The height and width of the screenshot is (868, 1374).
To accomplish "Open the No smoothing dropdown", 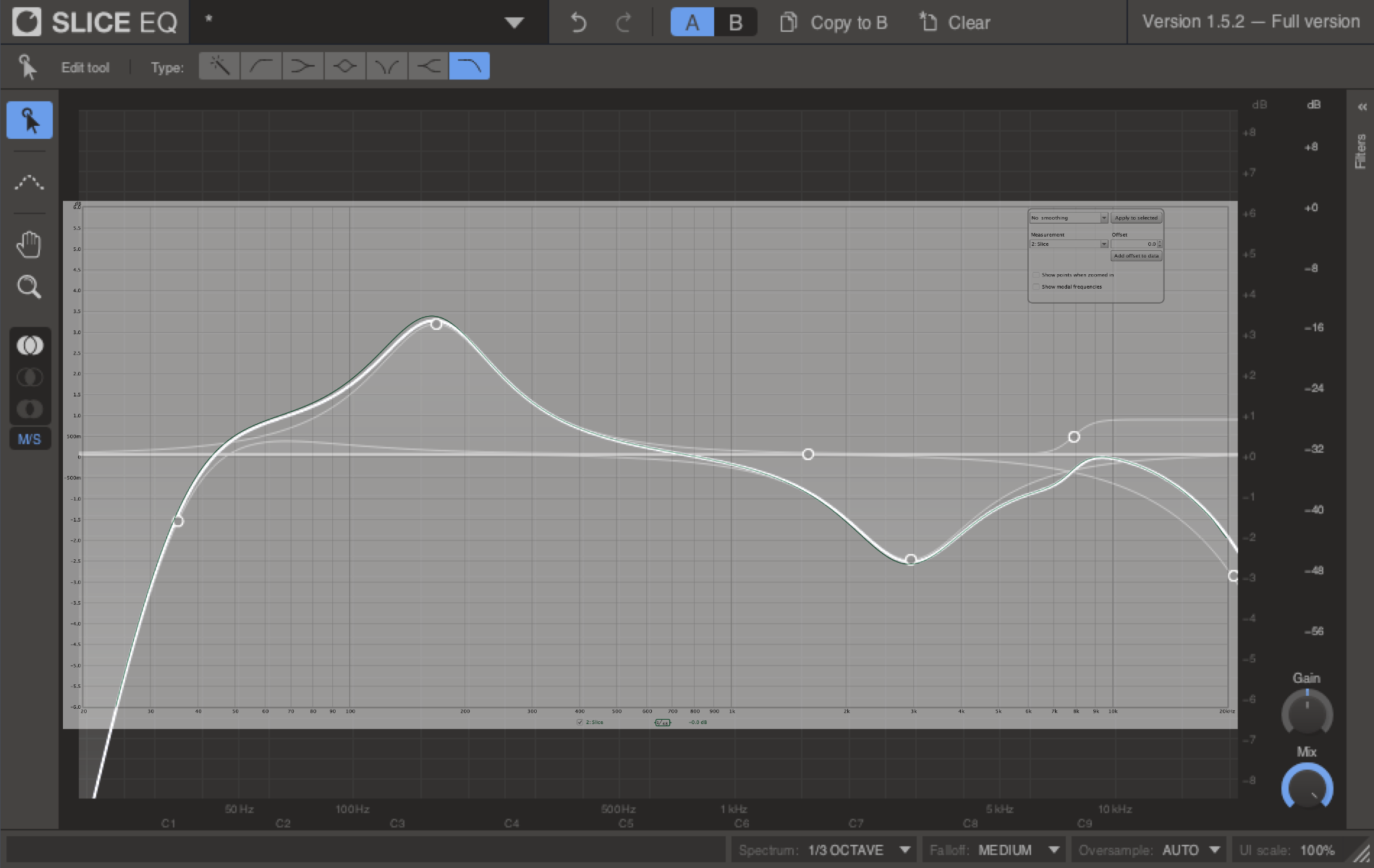I will tap(1069, 218).
